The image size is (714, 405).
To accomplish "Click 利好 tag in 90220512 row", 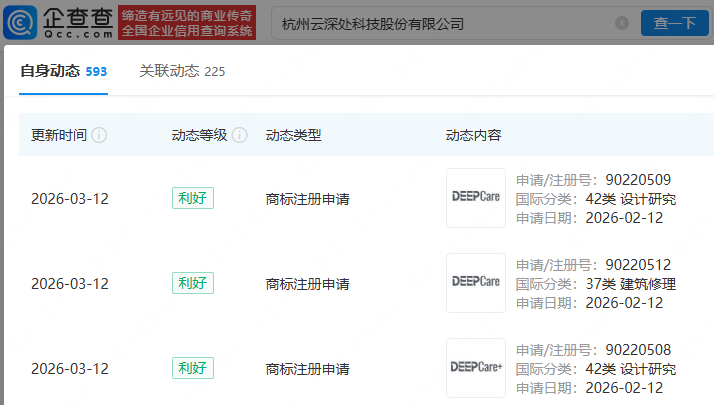I will (x=193, y=283).
